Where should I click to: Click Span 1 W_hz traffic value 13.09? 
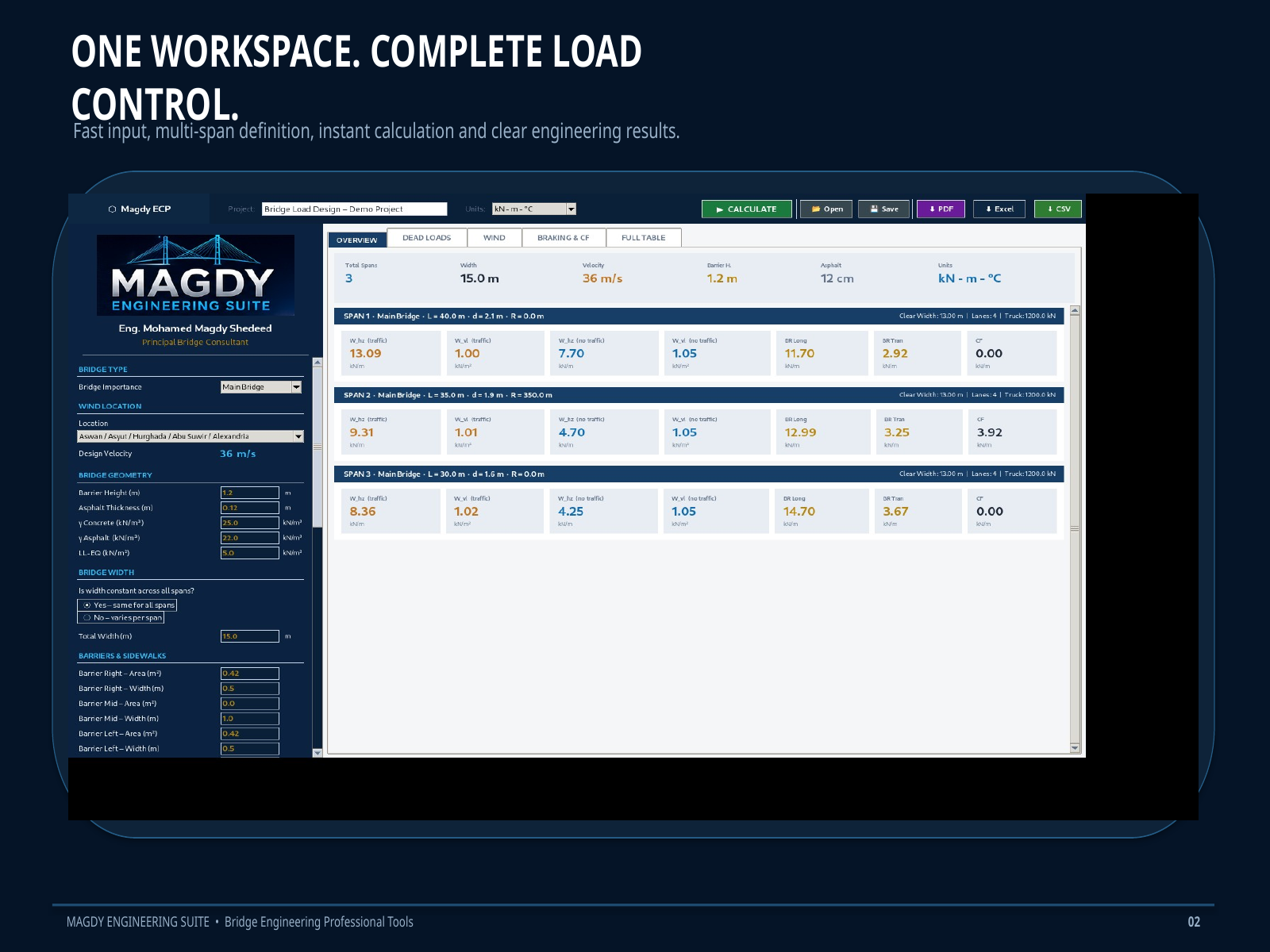[365, 354]
